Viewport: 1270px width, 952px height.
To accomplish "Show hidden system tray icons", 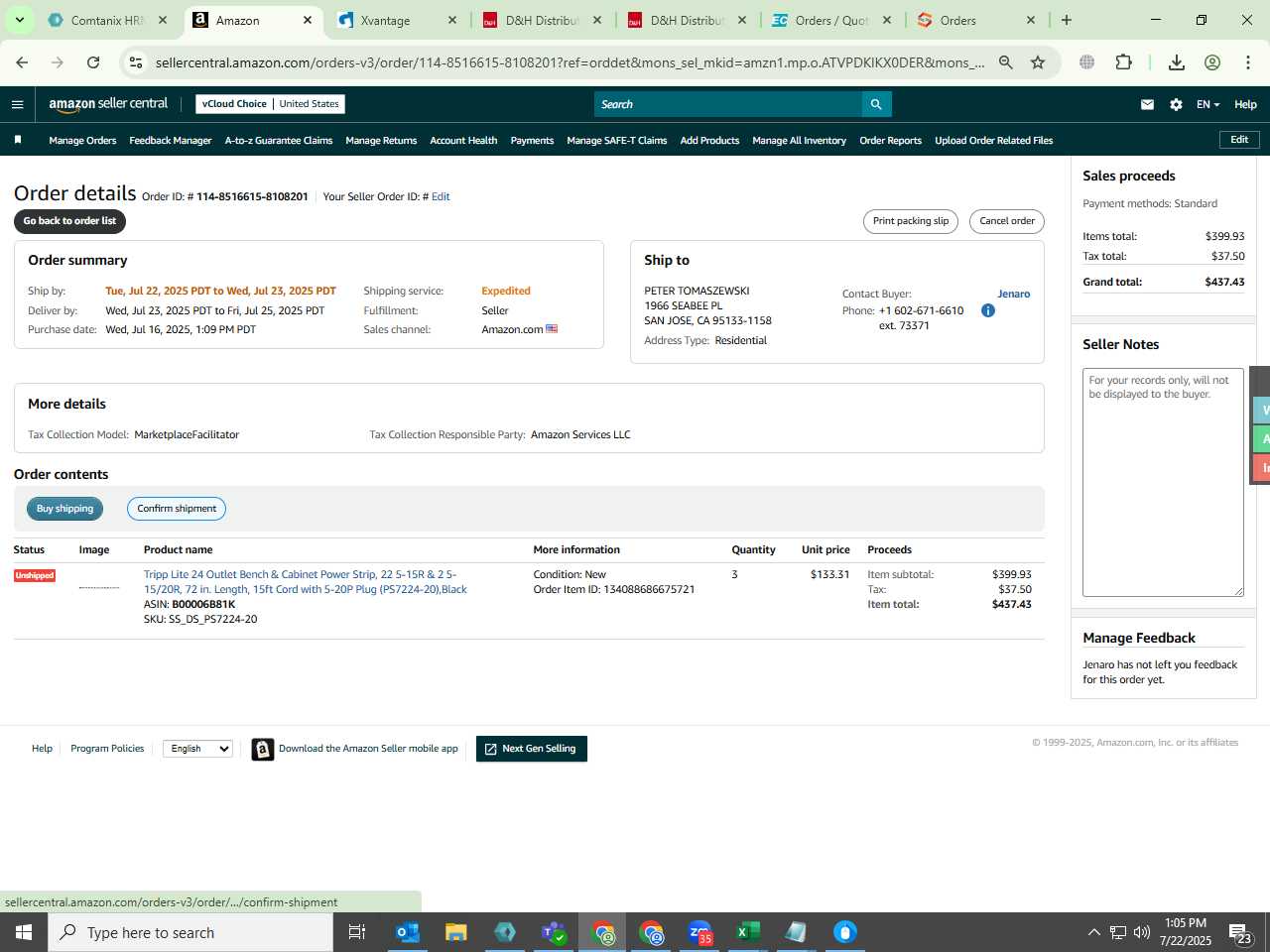I will pos(1093,932).
